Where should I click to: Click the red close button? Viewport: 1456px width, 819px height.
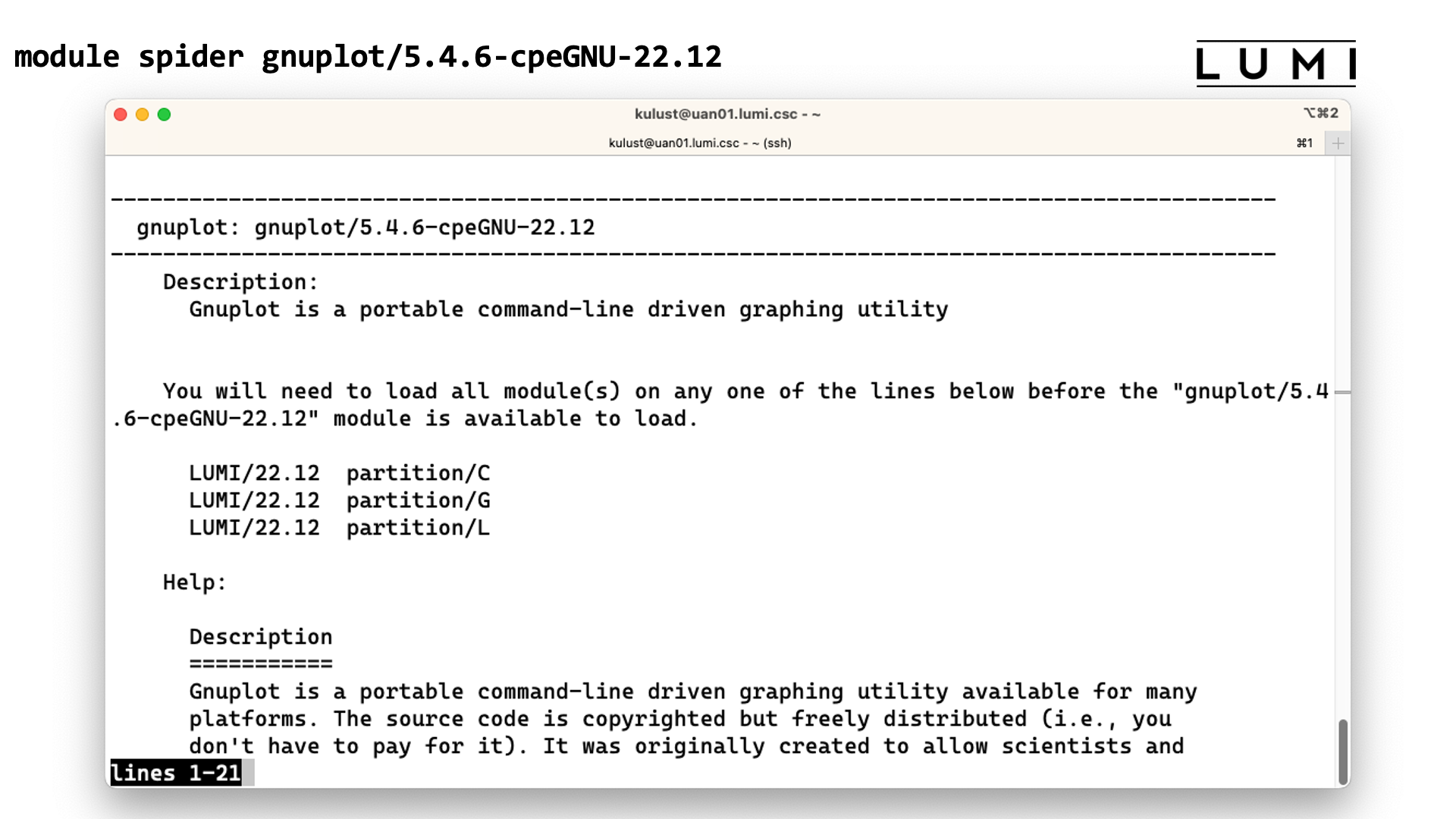pos(121,113)
